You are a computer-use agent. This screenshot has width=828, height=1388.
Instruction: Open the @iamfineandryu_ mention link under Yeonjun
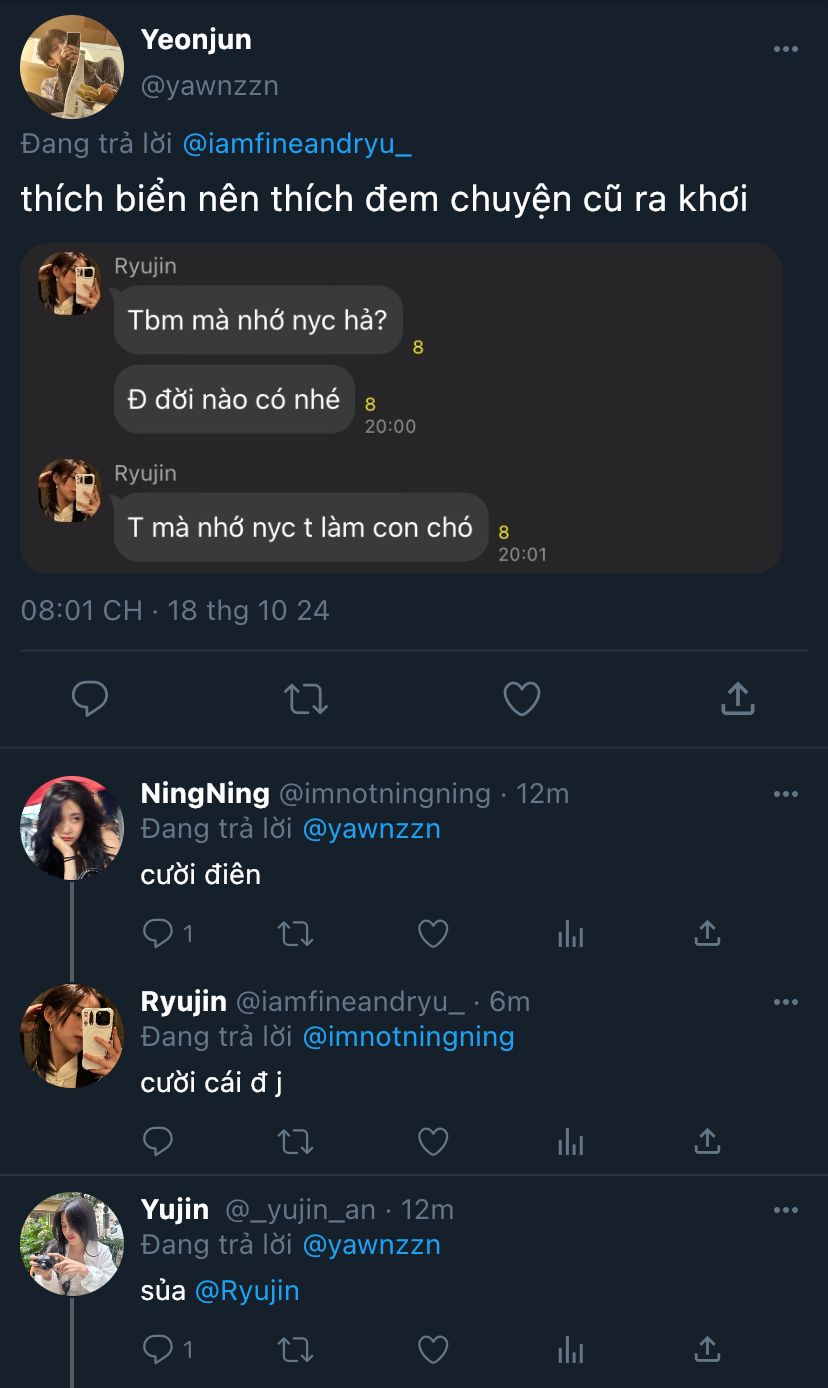297,144
